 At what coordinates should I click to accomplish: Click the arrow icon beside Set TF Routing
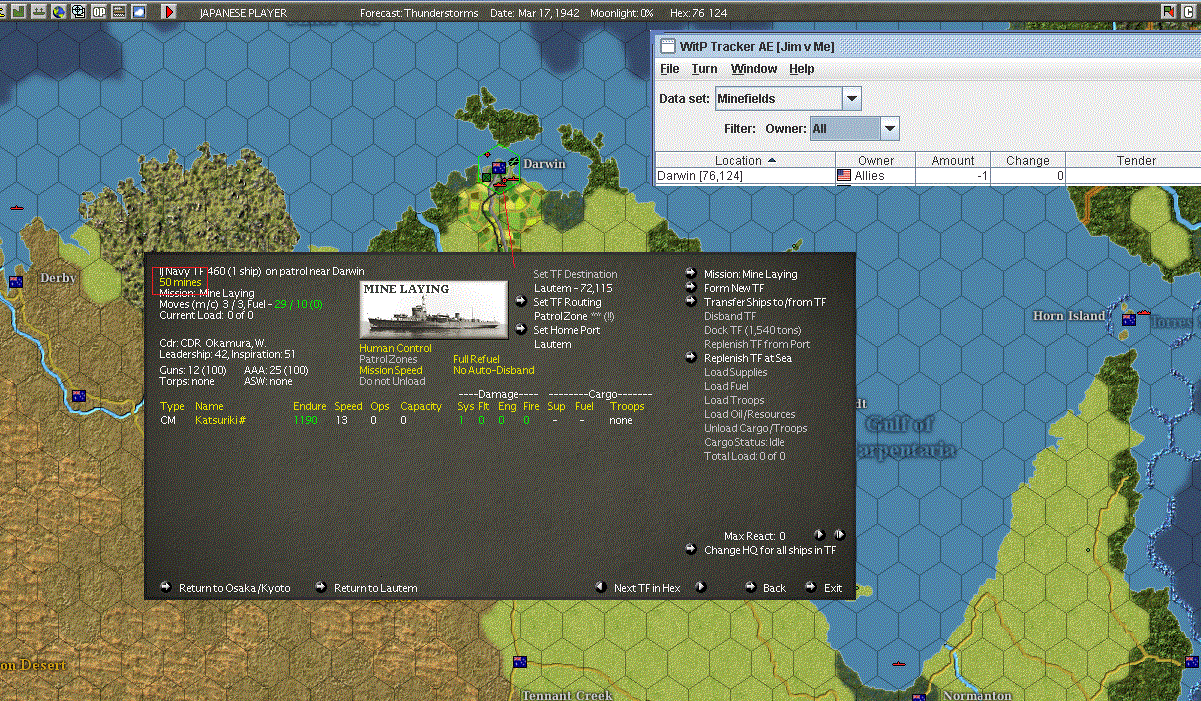pyautogui.click(x=521, y=301)
